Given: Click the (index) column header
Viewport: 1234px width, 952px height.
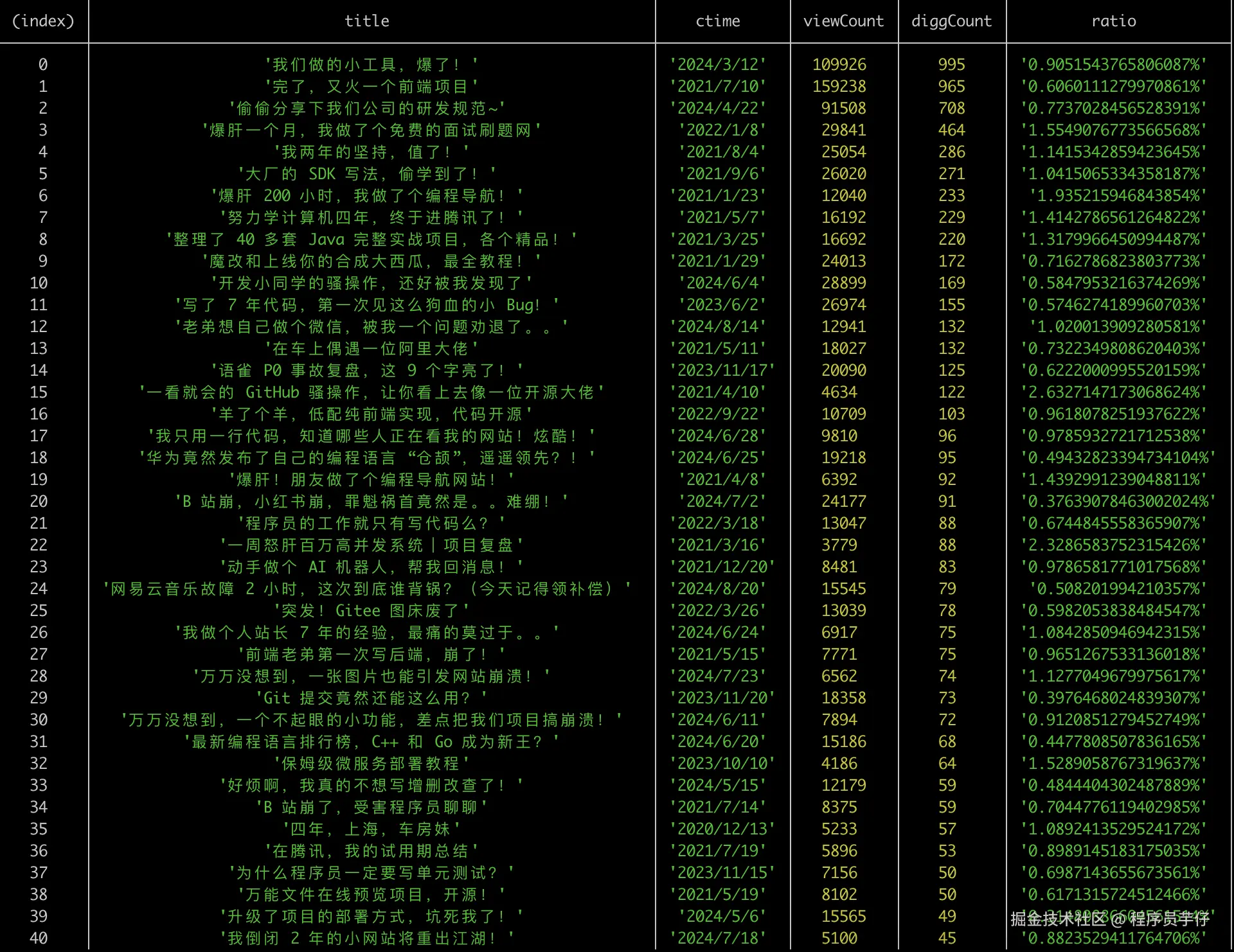Looking at the screenshot, I should tap(43, 21).
